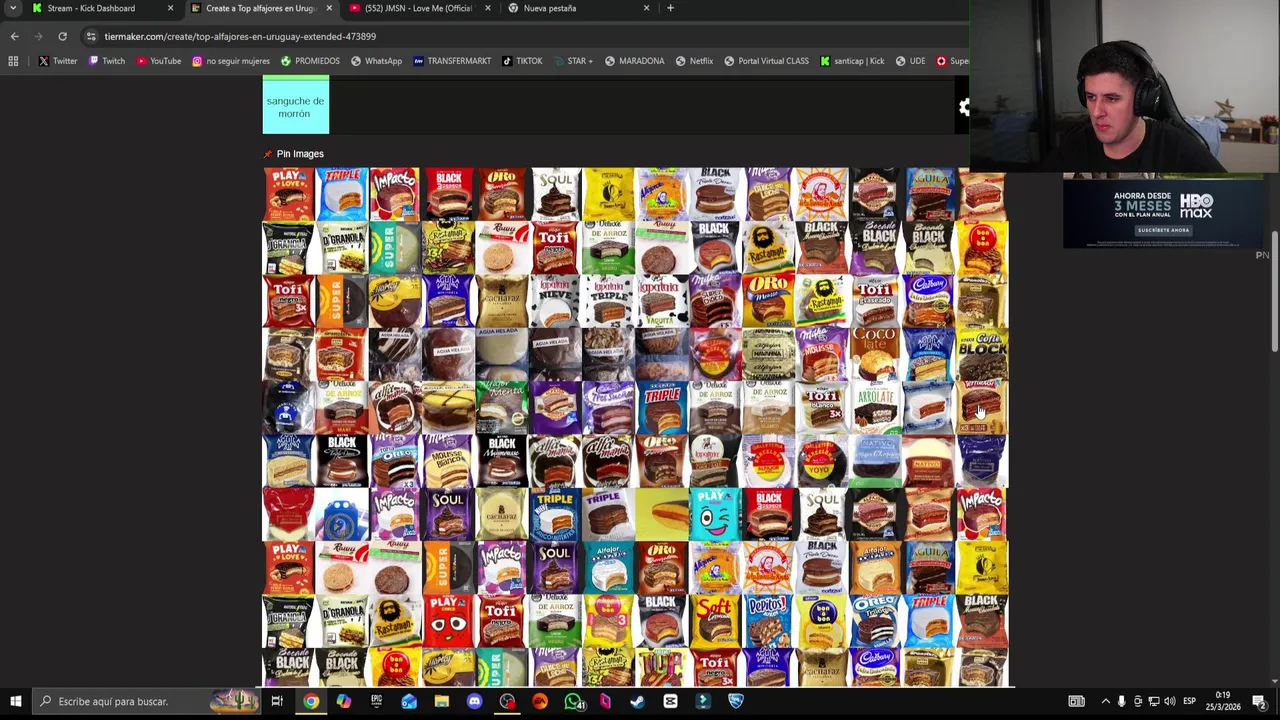Open Google Chrome from the taskbar
Screen dimensions: 1280x720
[311, 701]
